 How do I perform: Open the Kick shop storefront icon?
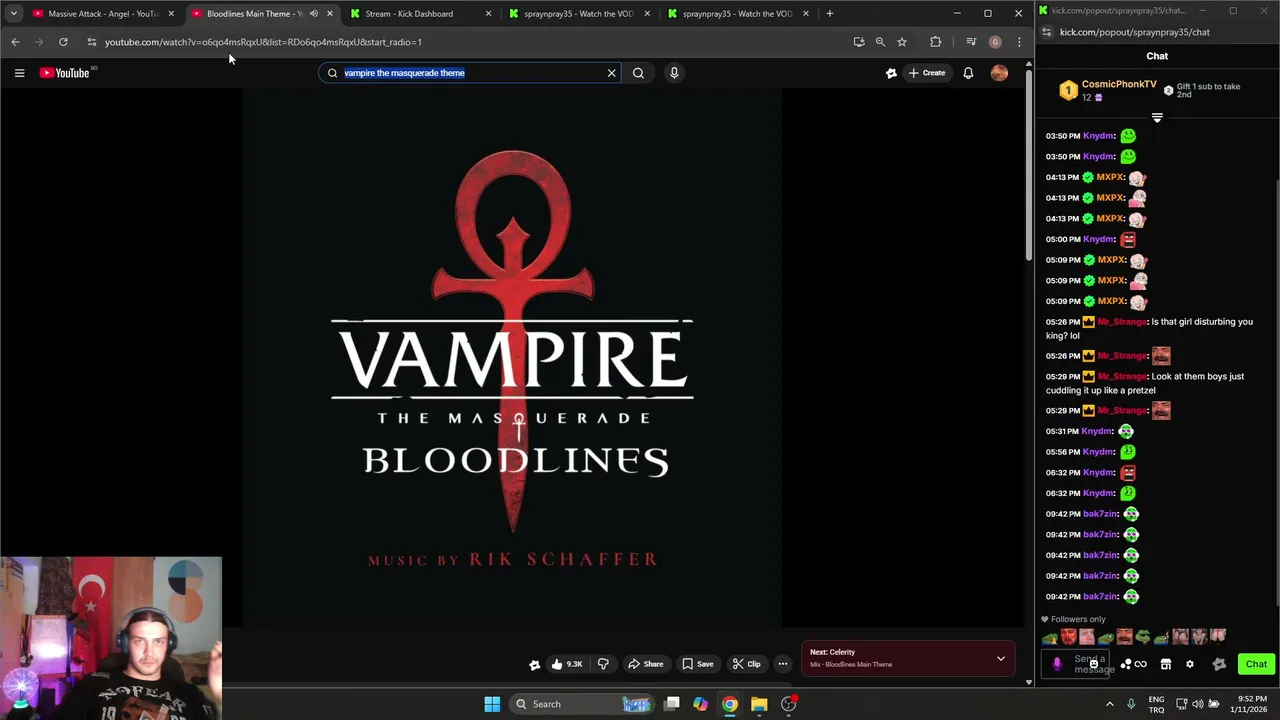(1165, 664)
